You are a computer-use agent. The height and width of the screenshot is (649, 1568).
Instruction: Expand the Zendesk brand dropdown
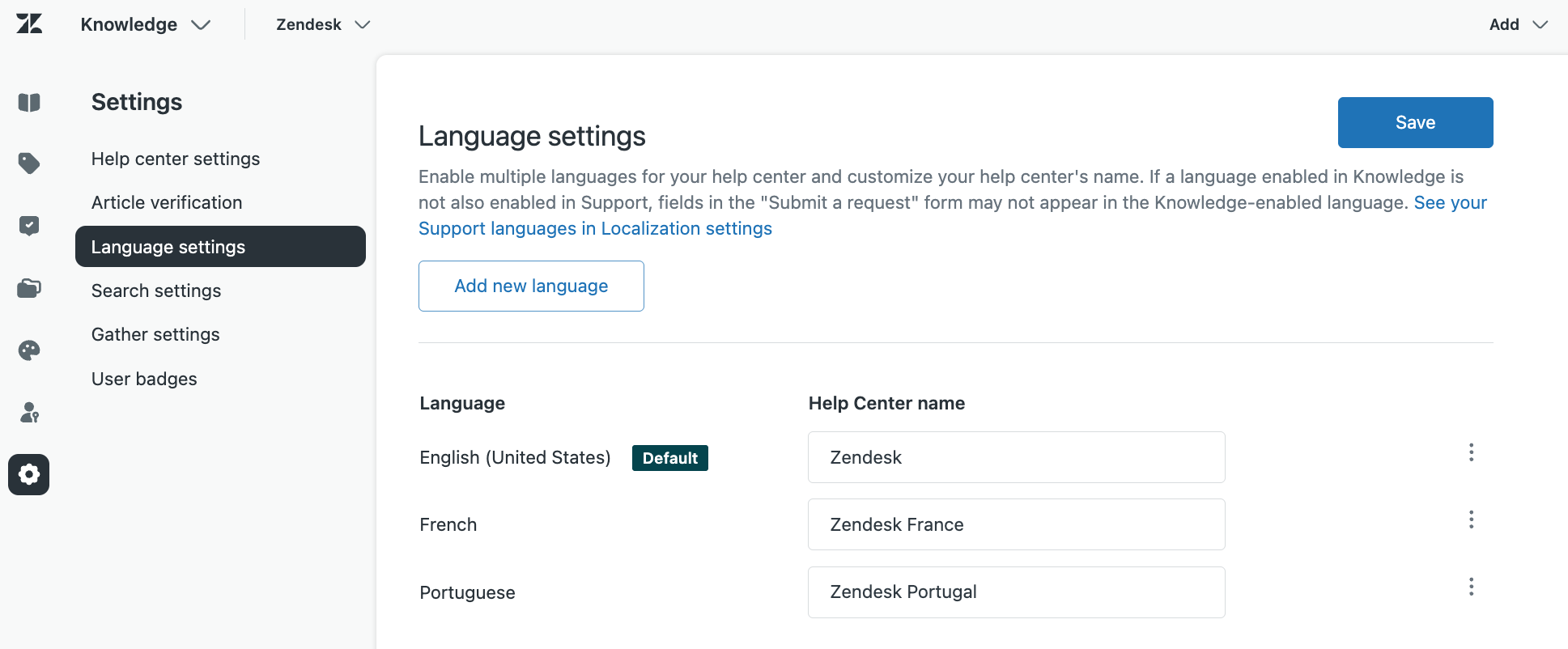pos(323,24)
